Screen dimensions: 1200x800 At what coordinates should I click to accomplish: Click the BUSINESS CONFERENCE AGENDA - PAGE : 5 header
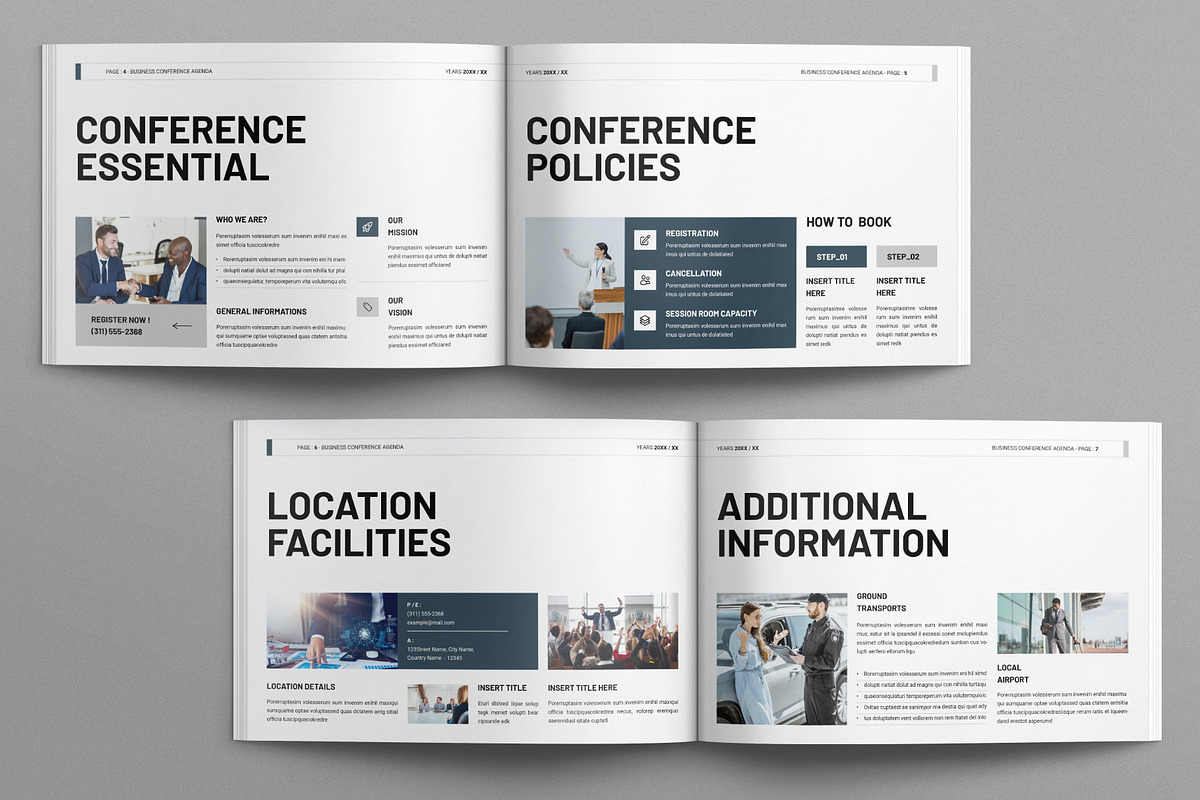(855, 72)
